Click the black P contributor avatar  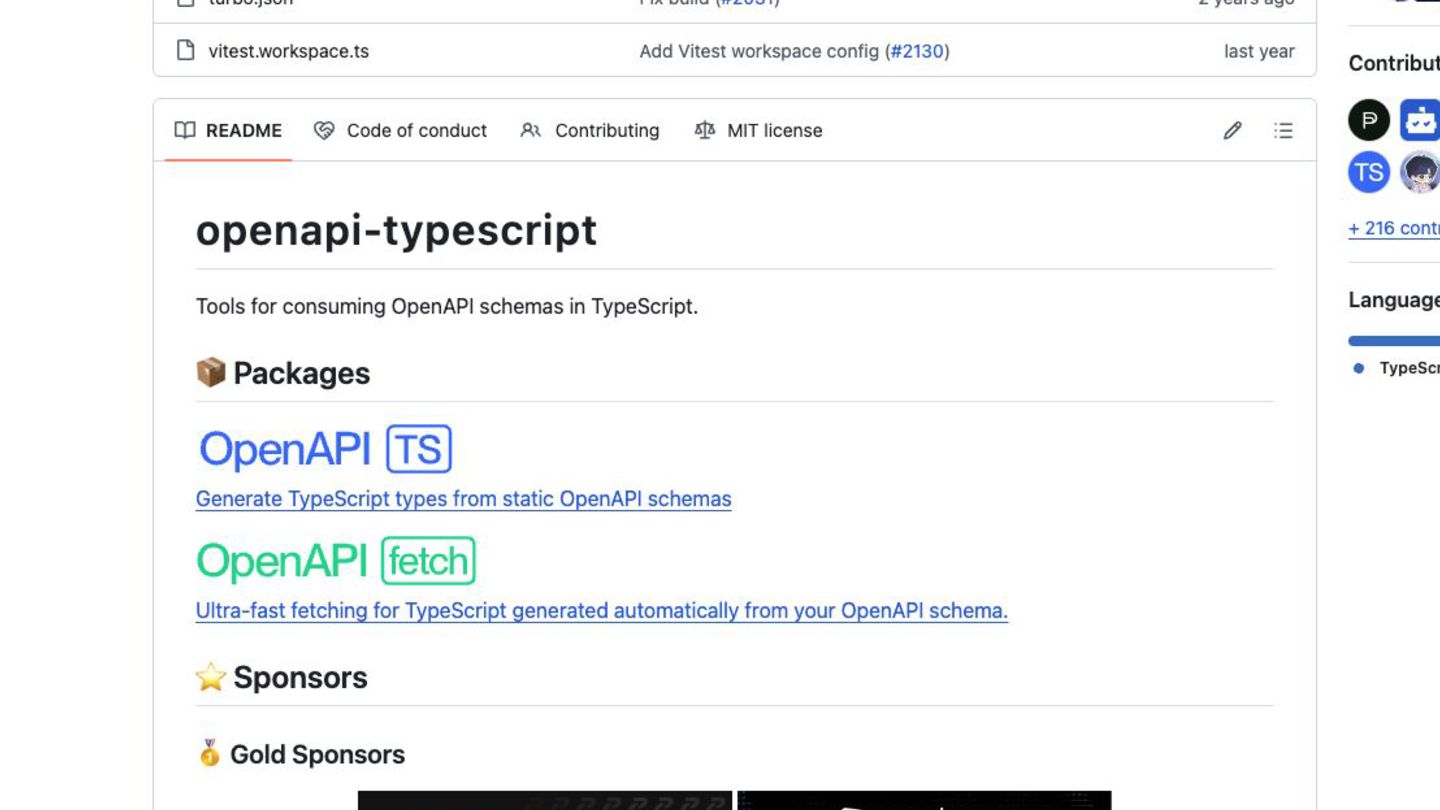[1369, 120]
